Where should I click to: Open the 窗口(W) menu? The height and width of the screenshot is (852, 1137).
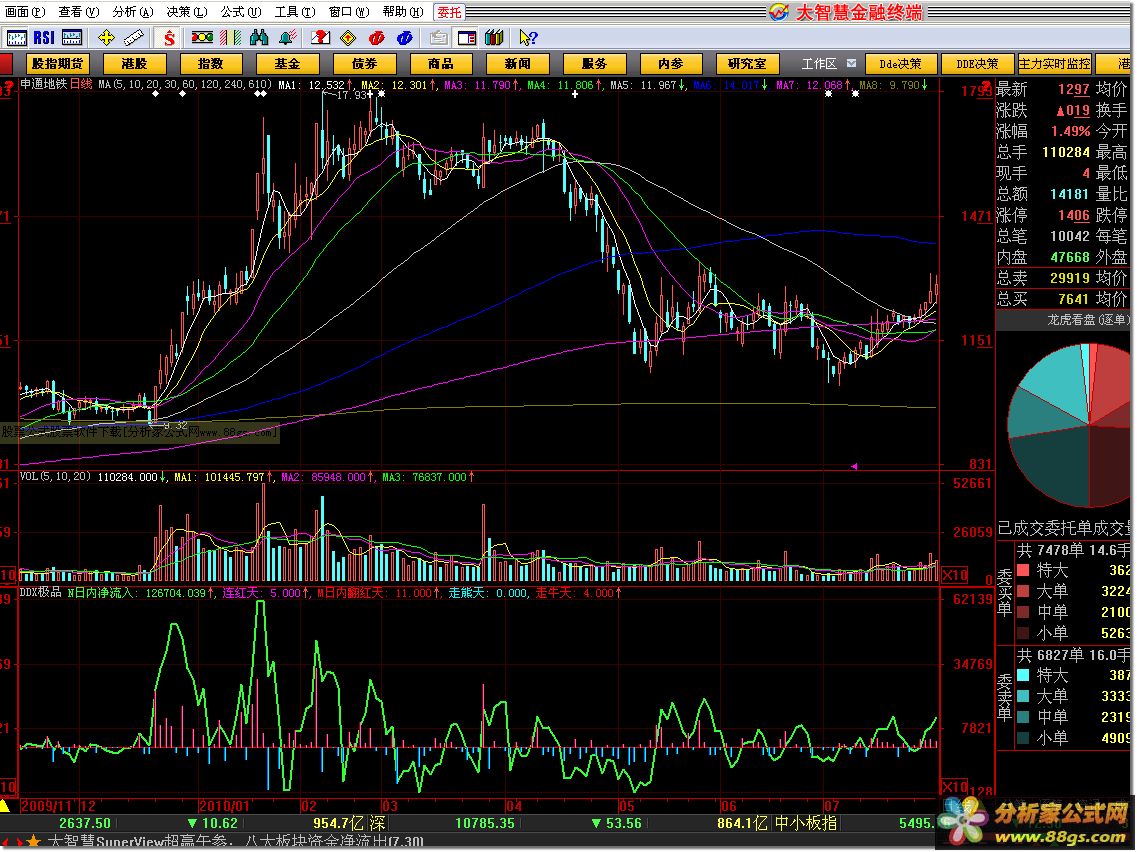[x=349, y=12]
